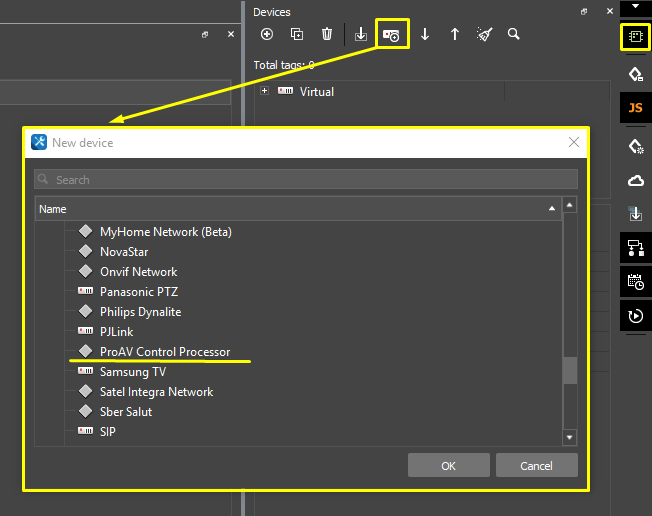The width and height of the screenshot is (652, 516).
Task: Open the new device from library icon
Action: (x=392, y=34)
